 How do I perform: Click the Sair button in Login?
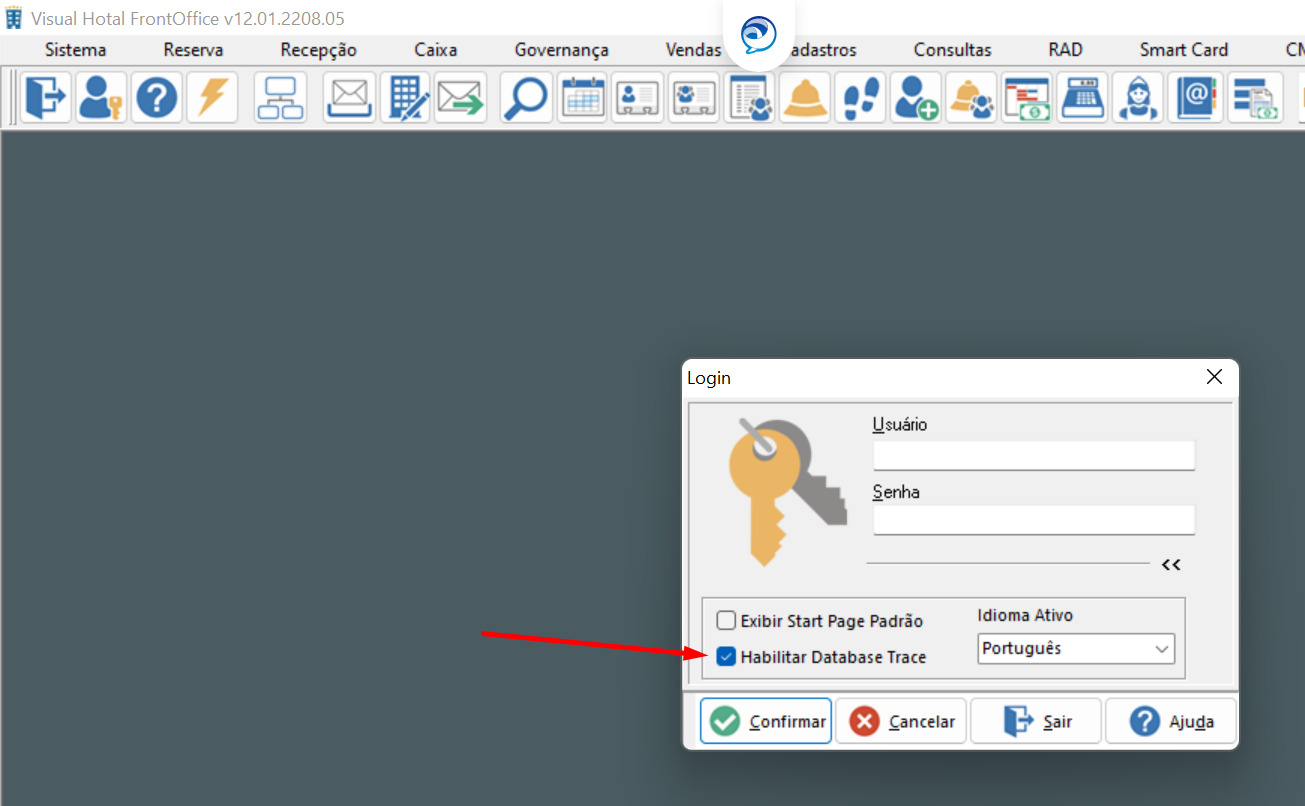tap(1036, 721)
